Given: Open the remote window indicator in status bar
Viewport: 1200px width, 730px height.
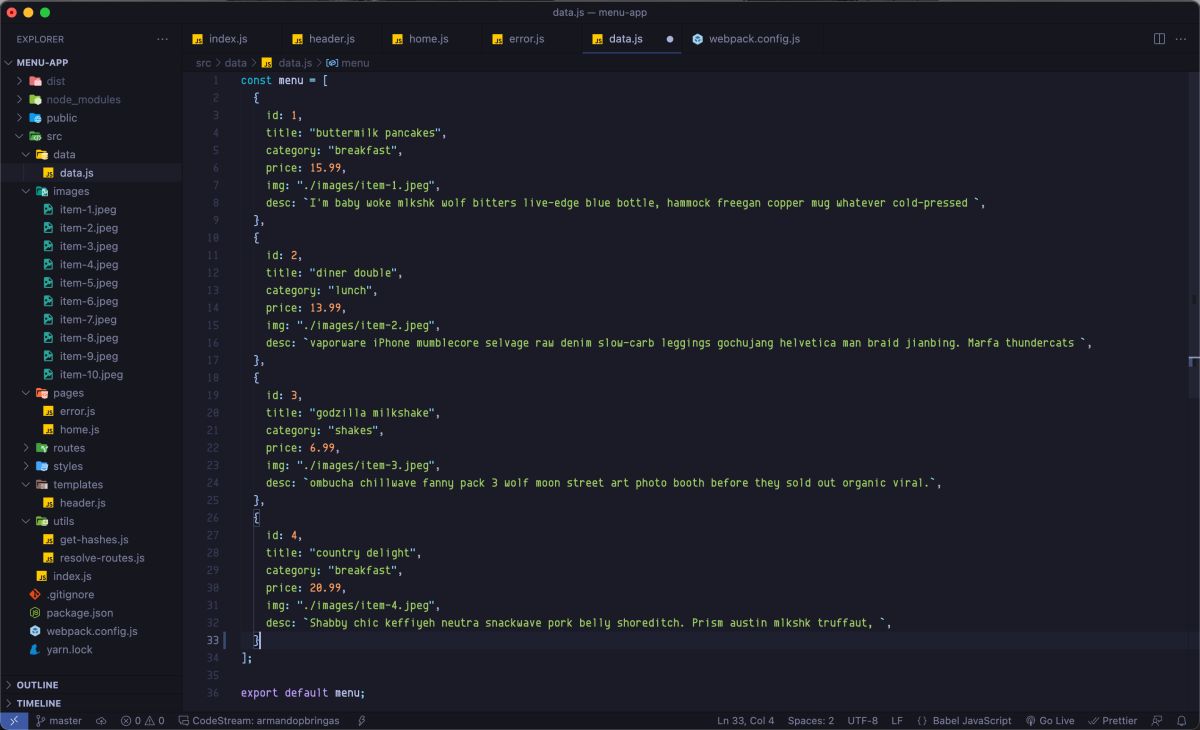Looking at the screenshot, I should coord(14,720).
